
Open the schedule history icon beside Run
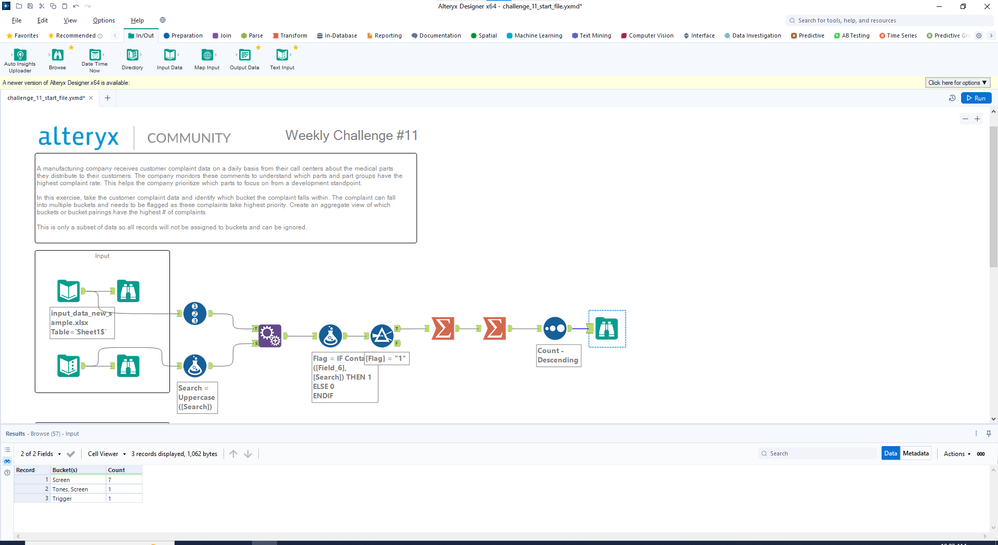point(952,98)
